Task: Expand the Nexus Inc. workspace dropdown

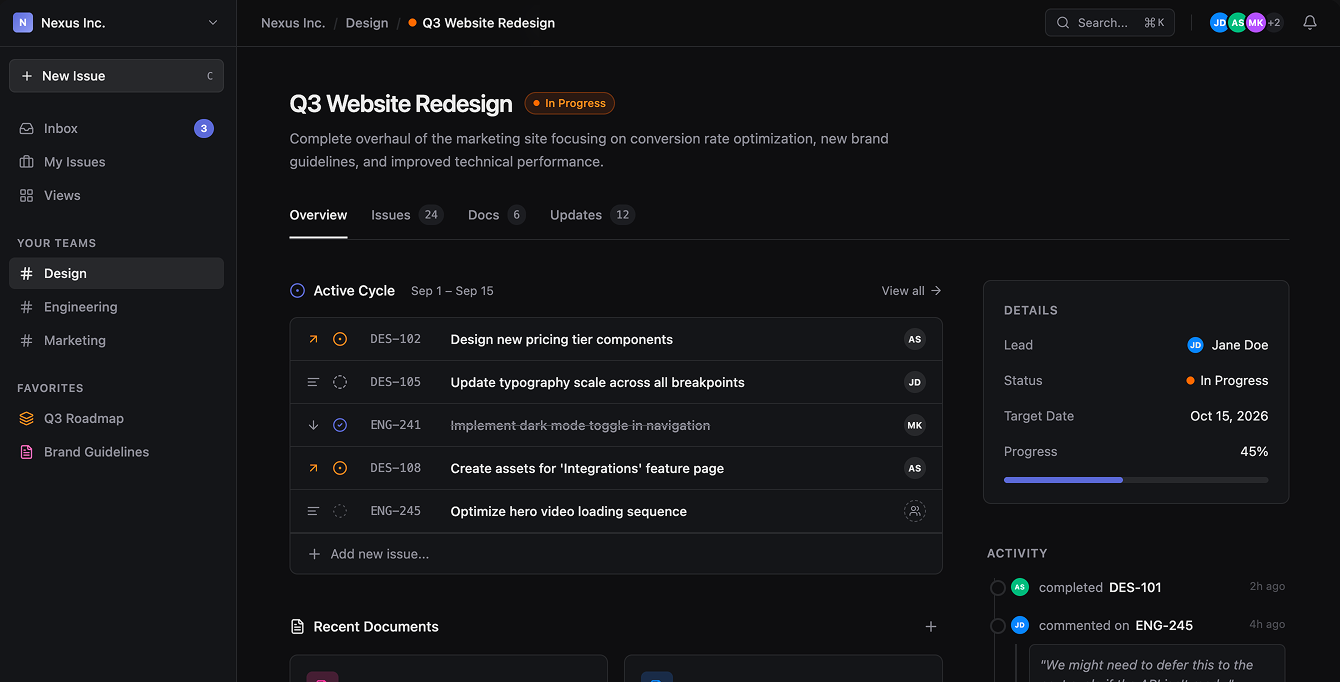Action: [117, 23]
